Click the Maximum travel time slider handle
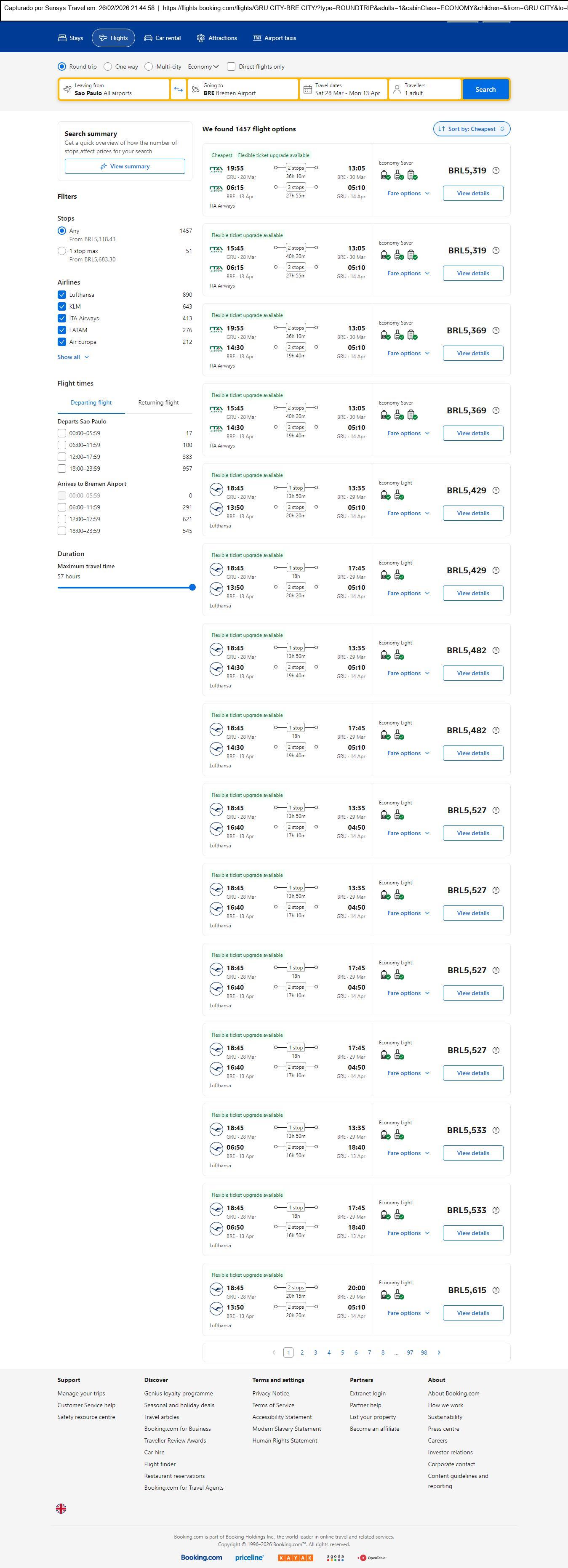The image size is (568, 1568). point(192,587)
